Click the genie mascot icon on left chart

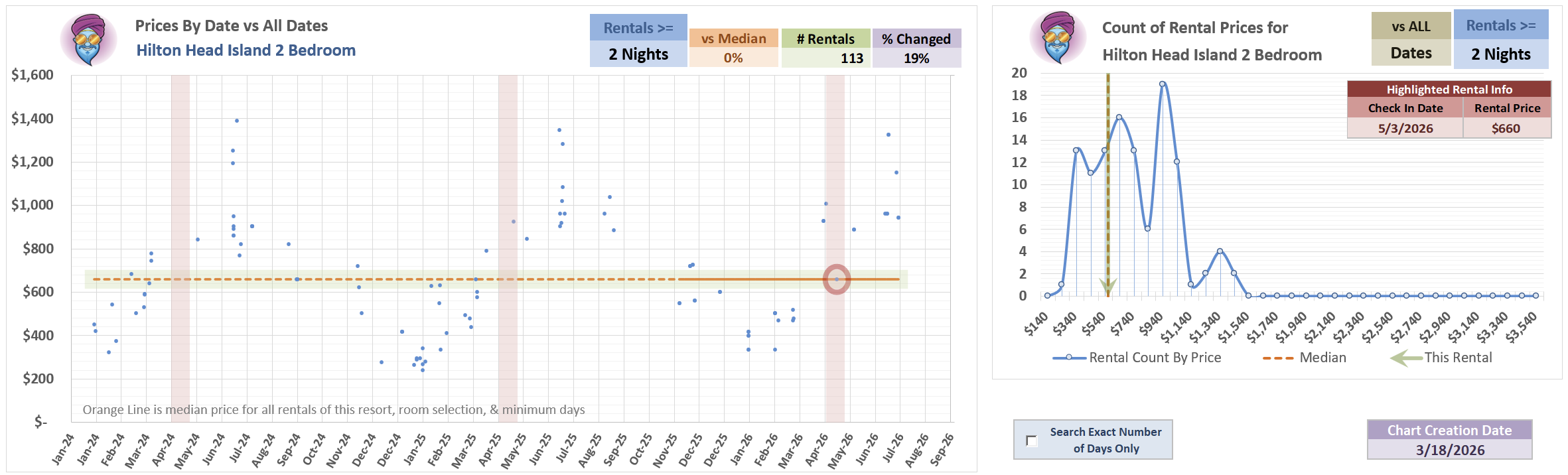click(x=89, y=40)
